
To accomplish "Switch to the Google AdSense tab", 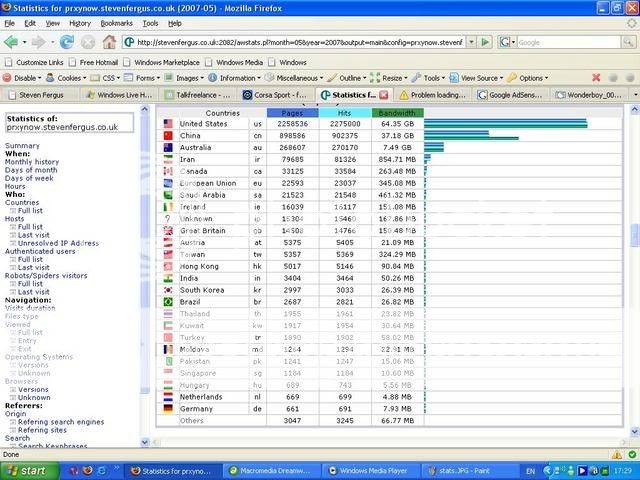I will click(x=512, y=94).
